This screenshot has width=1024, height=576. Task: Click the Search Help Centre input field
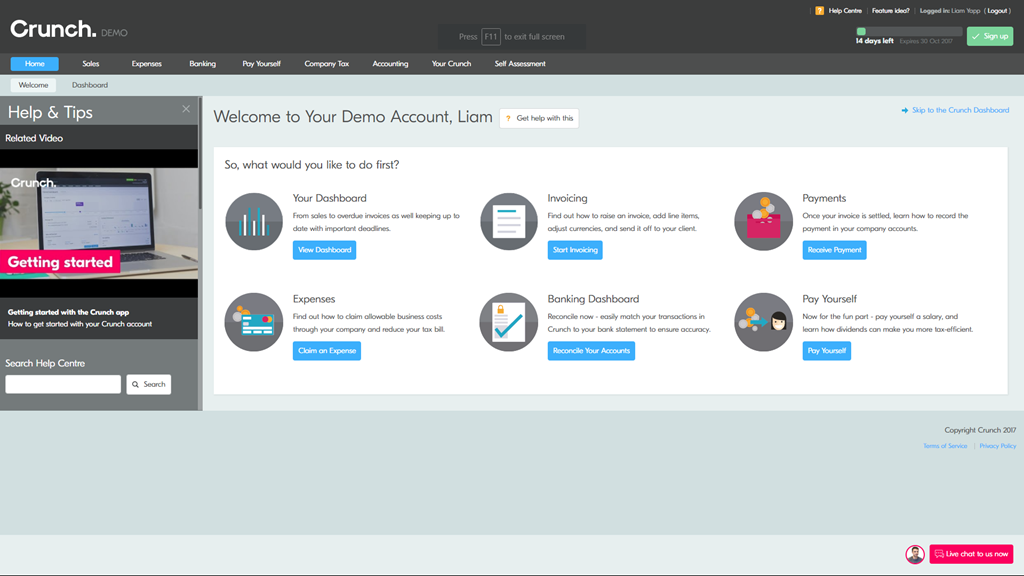[x=63, y=384]
